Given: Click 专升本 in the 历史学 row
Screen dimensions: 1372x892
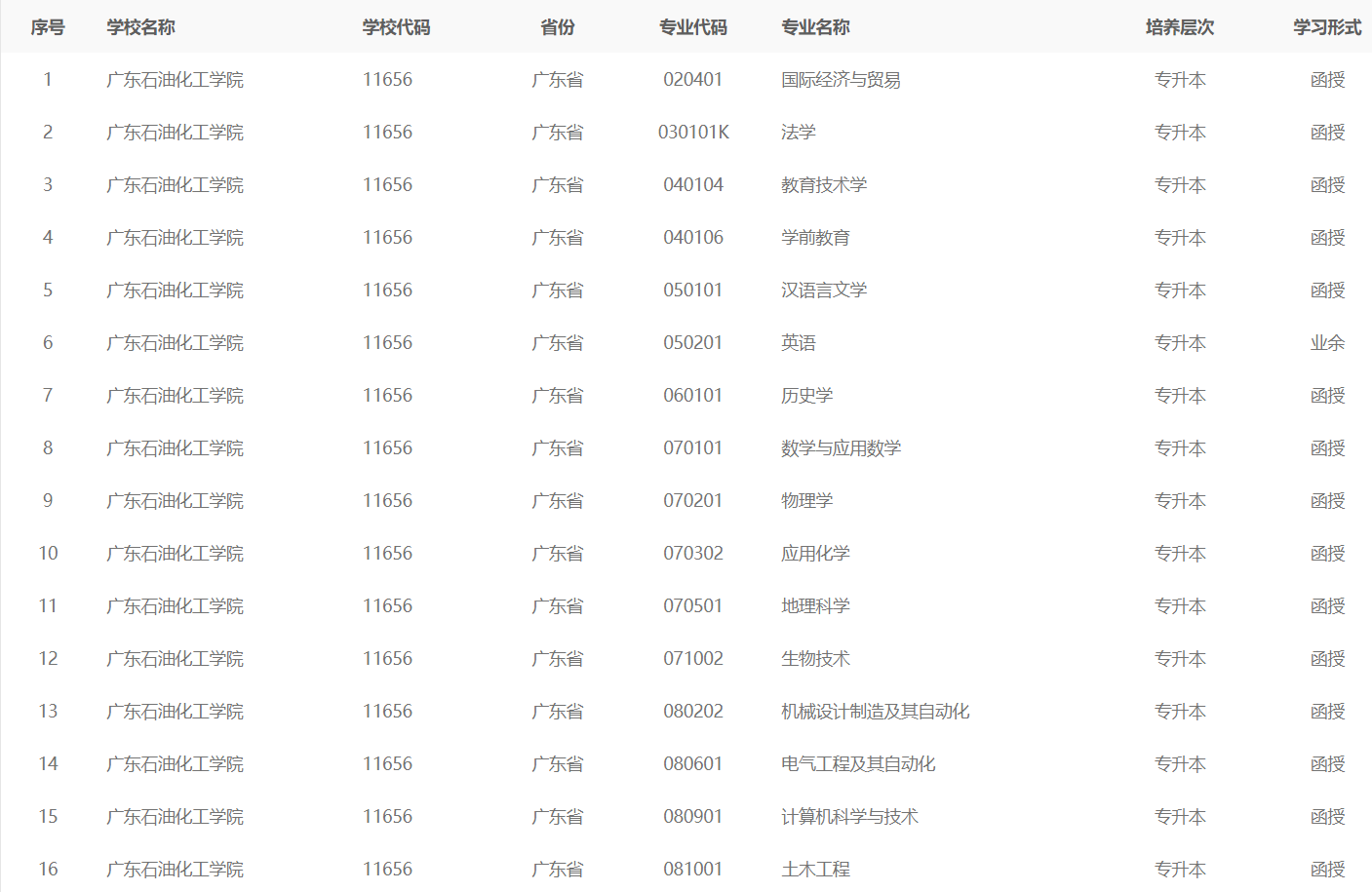Looking at the screenshot, I should [x=1180, y=396].
